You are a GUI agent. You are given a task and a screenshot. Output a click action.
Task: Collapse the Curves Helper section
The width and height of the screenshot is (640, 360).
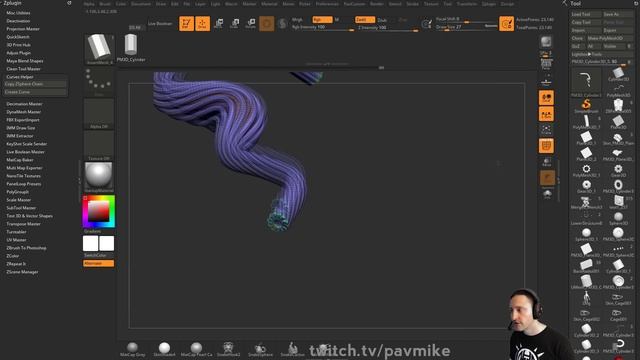tap(20, 77)
